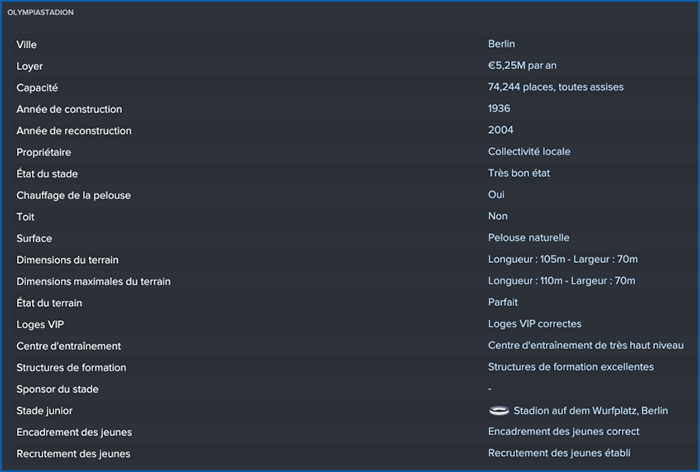This screenshot has width=700, height=472.
Task: Select the Très bon état stadium condition
Action: pyautogui.click(x=519, y=173)
